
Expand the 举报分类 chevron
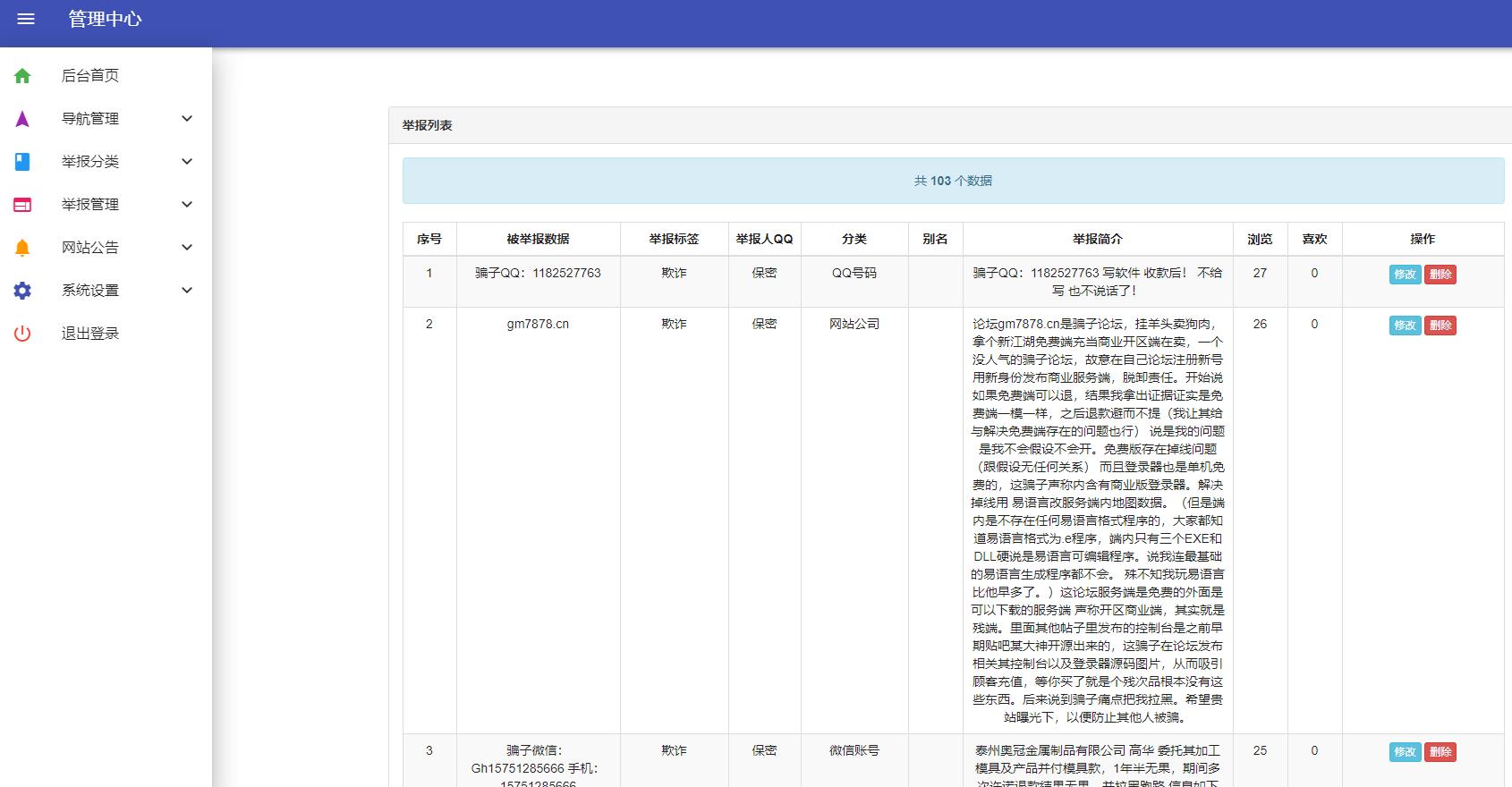pyautogui.click(x=187, y=162)
